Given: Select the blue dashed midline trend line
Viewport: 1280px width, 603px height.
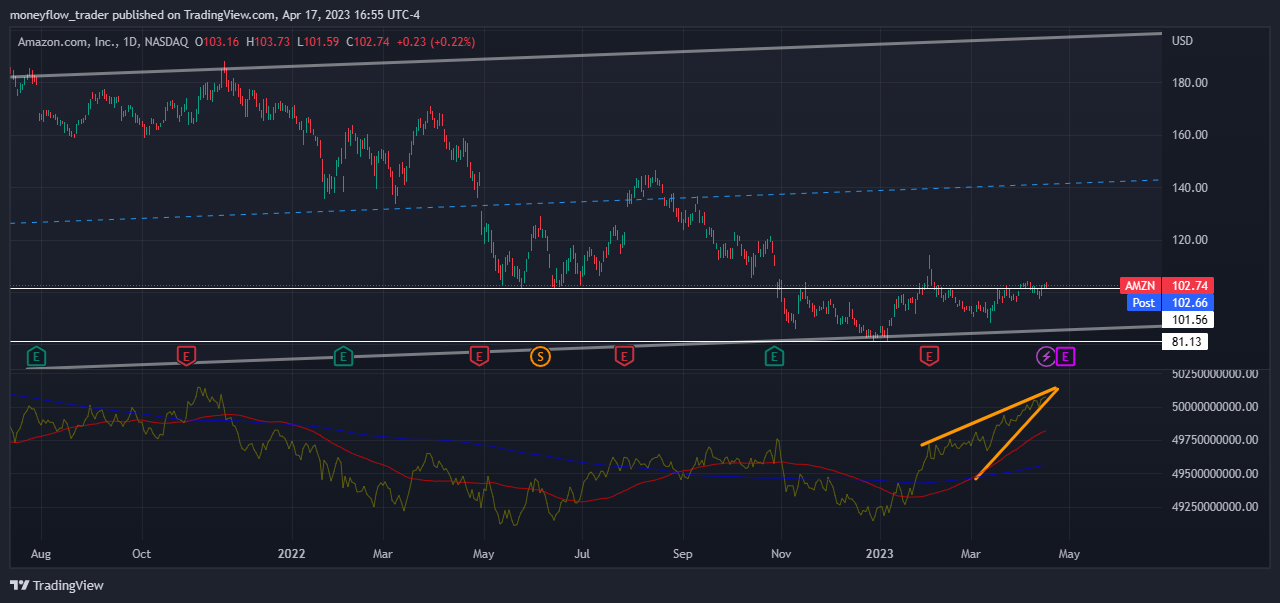Looking at the screenshot, I should click(x=585, y=202).
